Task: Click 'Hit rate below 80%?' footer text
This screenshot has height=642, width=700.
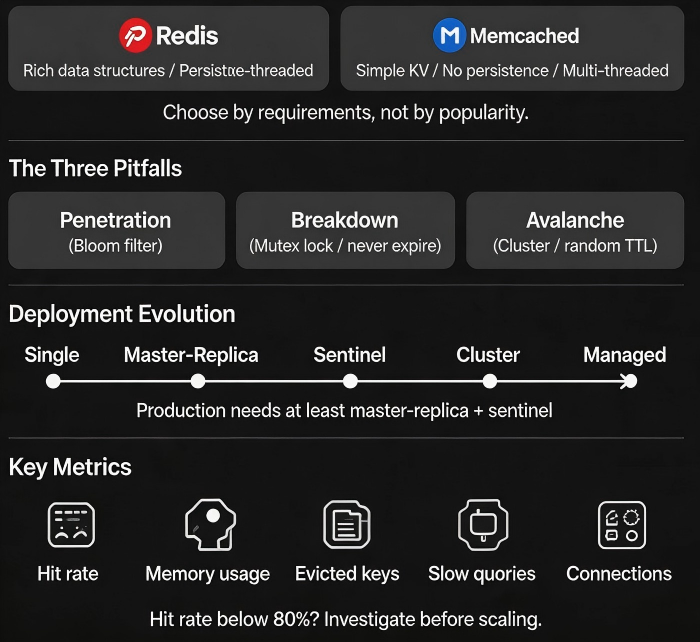Action: pos(234,619)
